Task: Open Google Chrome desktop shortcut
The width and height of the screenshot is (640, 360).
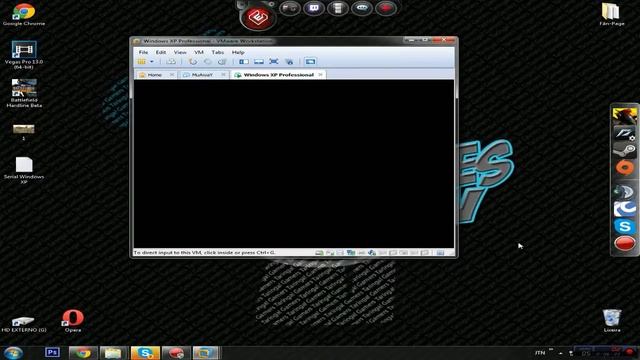Action: (24, 14)
